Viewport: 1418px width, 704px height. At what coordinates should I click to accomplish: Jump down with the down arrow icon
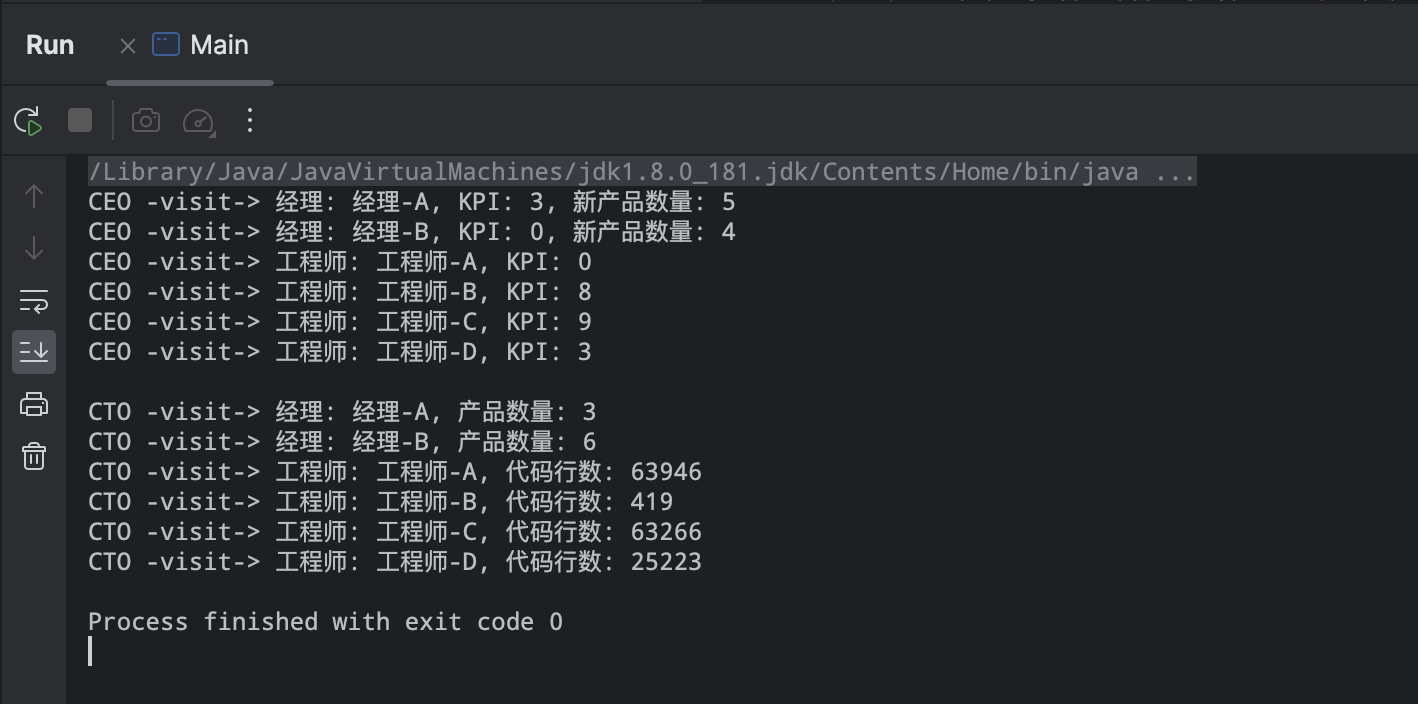click(34, 248)
